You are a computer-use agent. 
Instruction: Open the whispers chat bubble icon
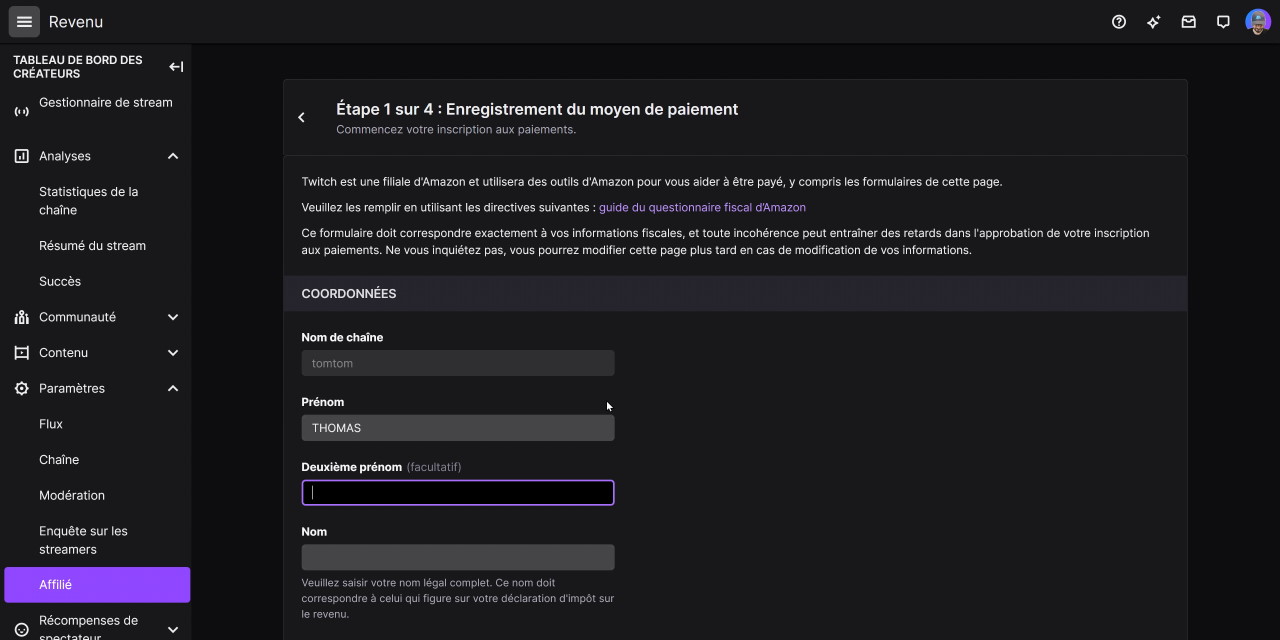tap(1222, 22)
